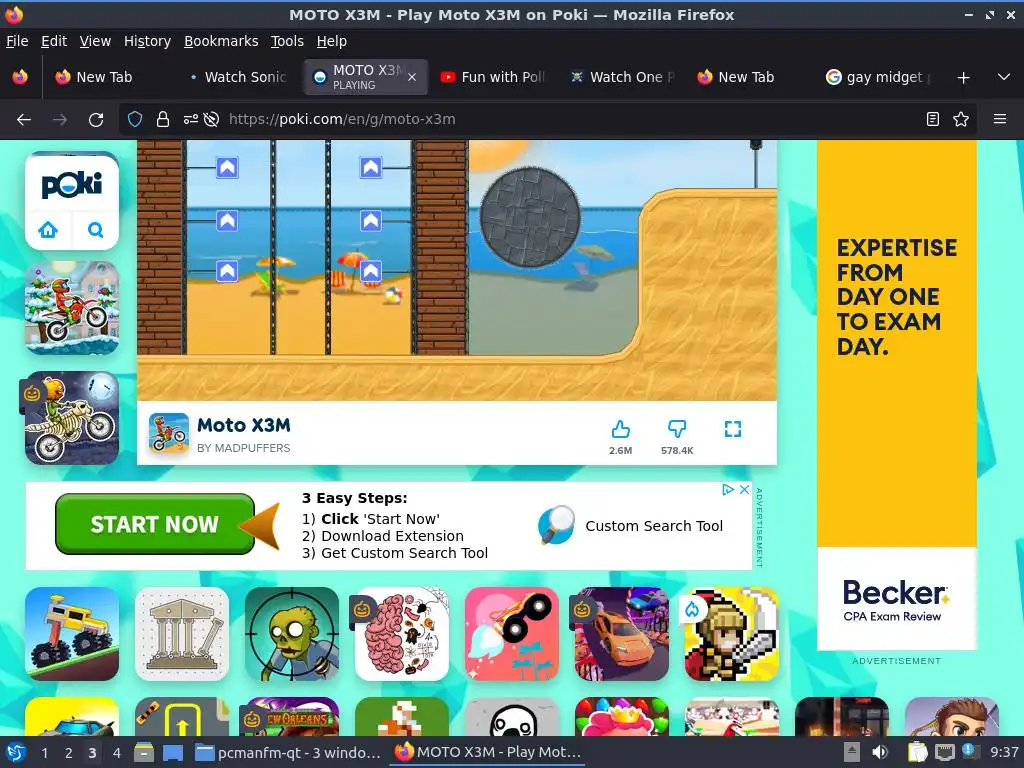Open the brain puzzle game thumbnail
1024x768 pixels.
[402, 633]
